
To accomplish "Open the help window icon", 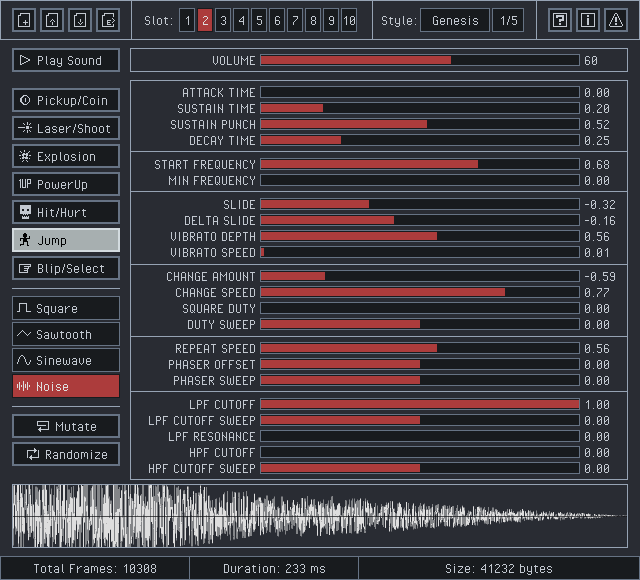I will coord(560,20).
